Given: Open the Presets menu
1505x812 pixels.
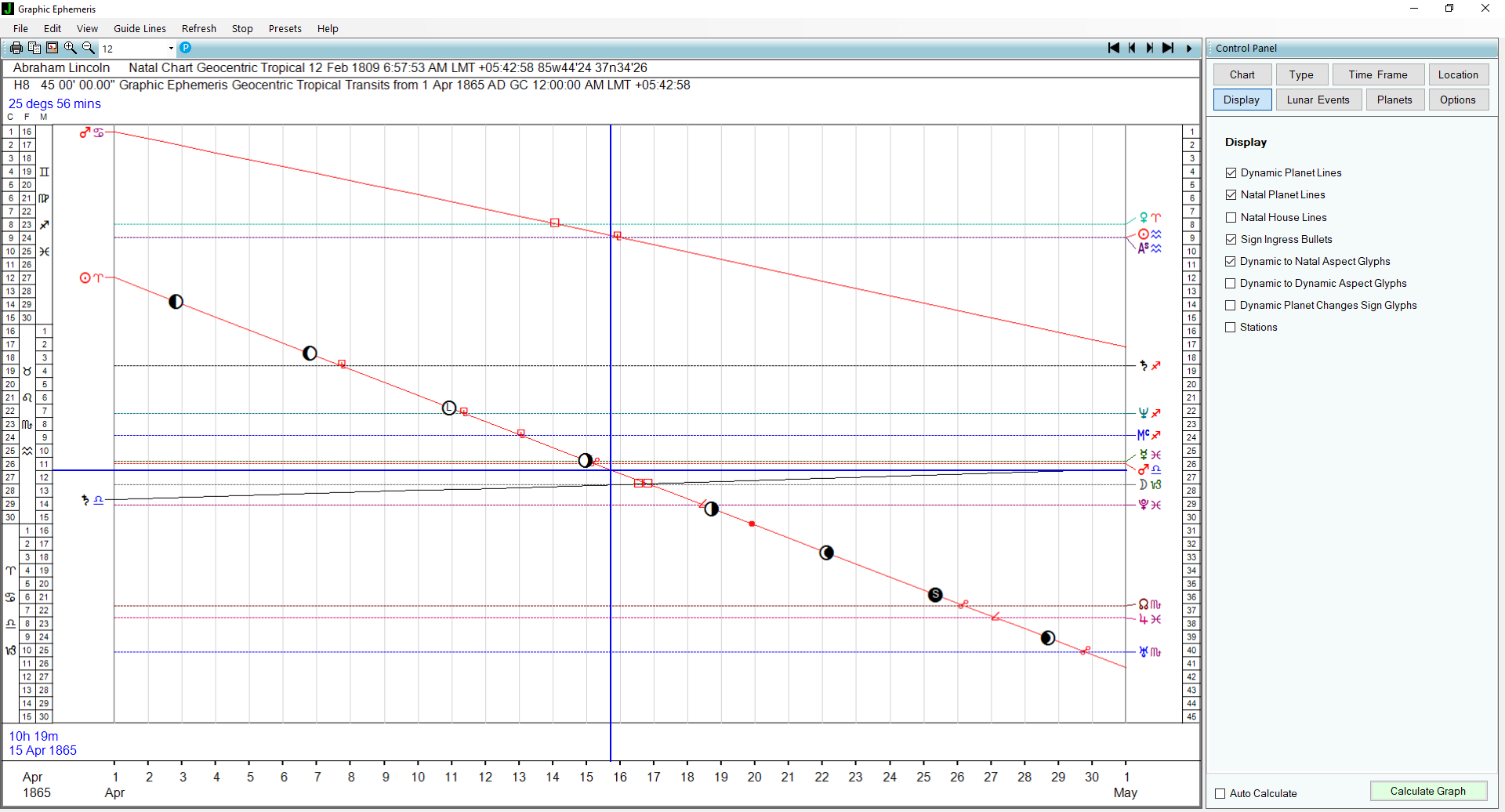Looking at the screenshot, I should coord(285,28).
